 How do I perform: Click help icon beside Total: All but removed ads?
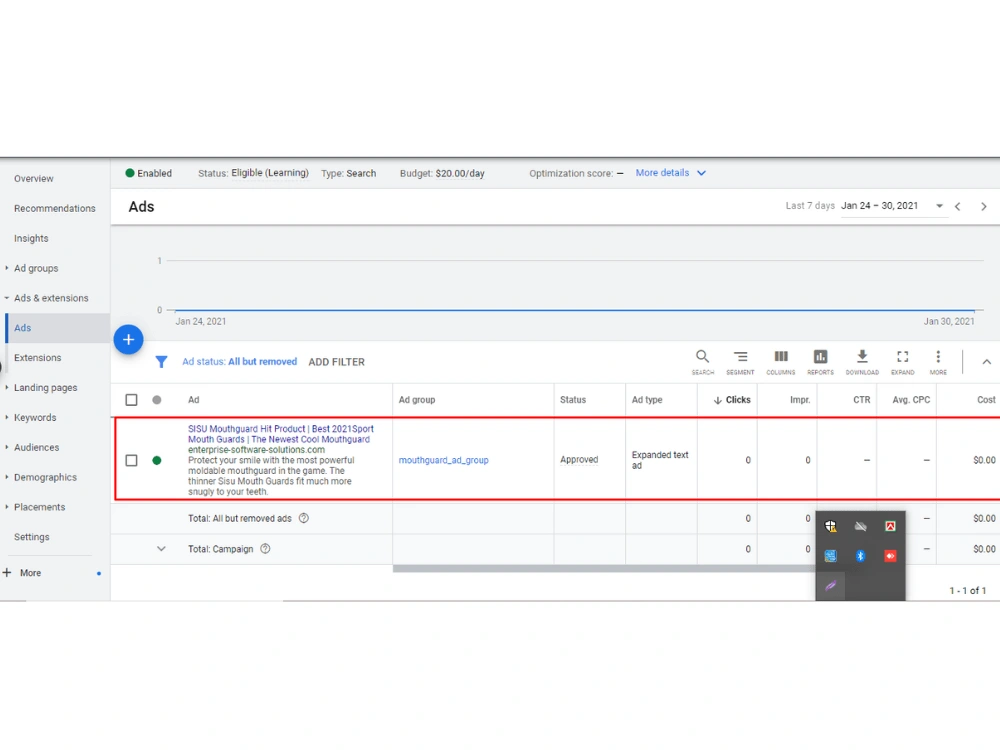coord(304,518)
